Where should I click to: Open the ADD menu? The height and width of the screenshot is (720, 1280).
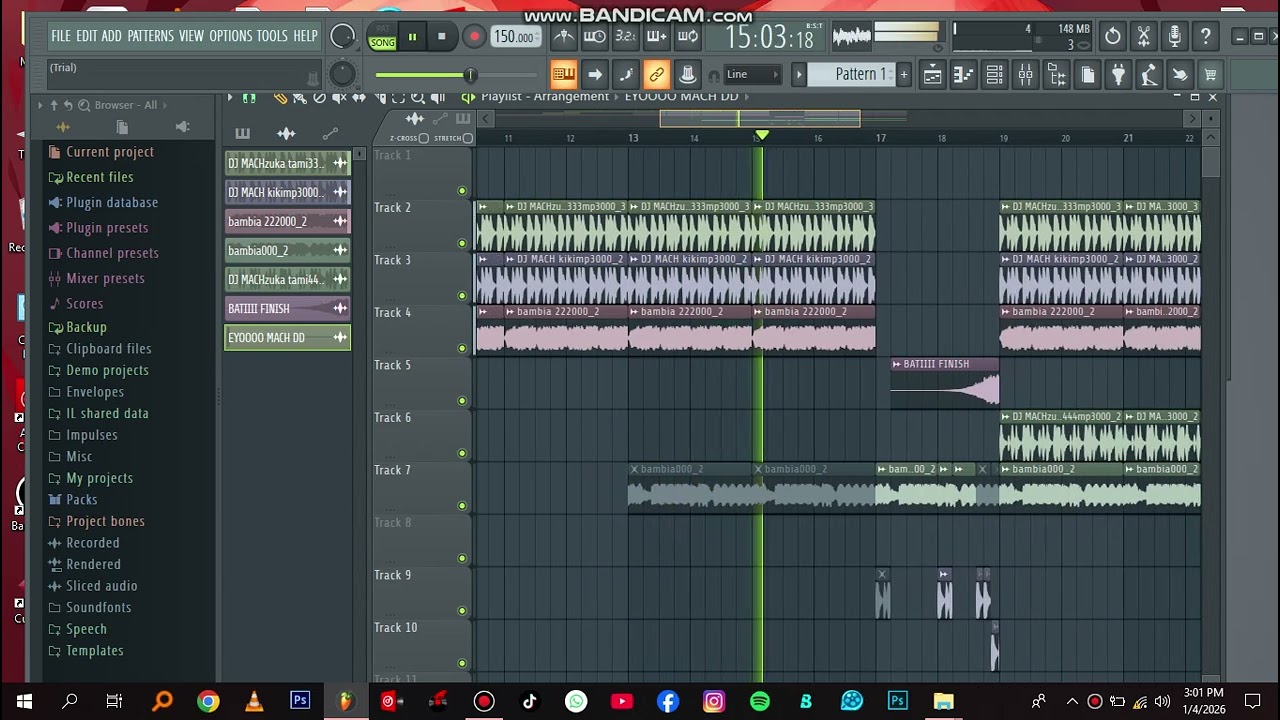click(x=111, y=36)
